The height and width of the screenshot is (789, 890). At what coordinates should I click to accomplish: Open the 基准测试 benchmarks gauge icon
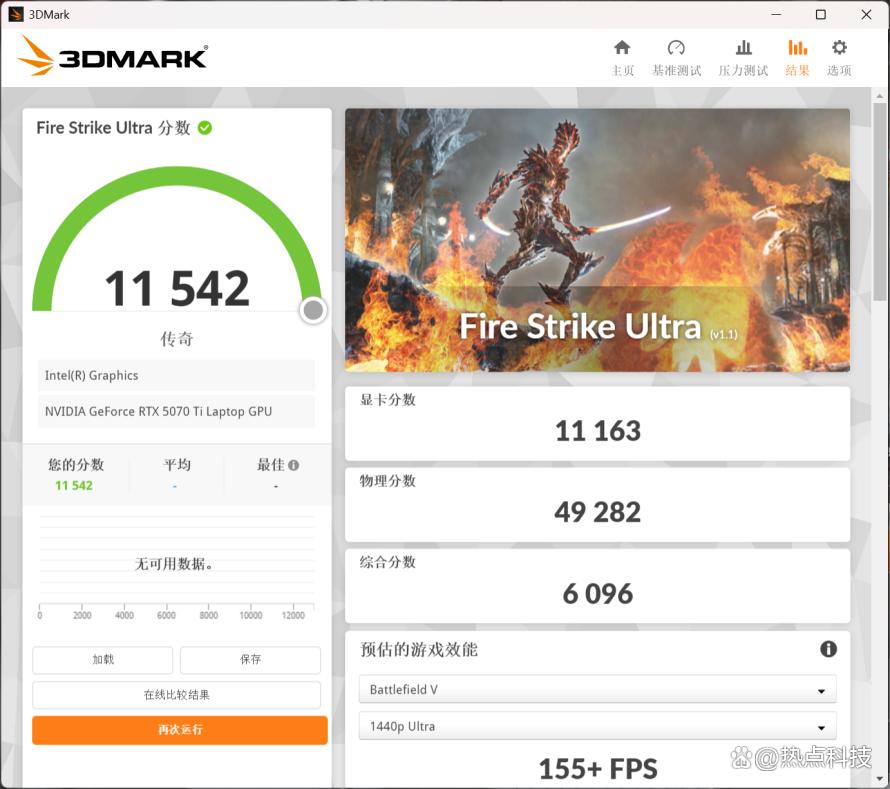pyautogui.click(x=676, y=48)
